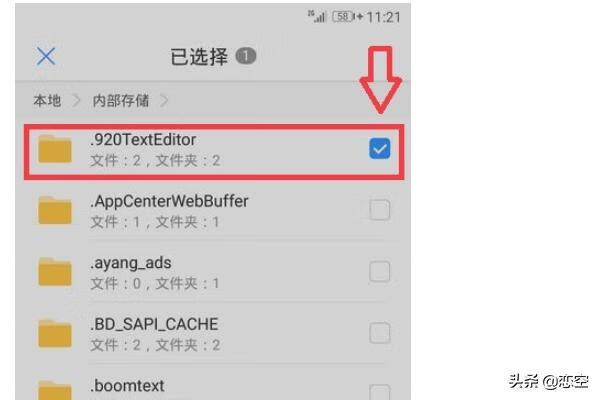The image size is (600, 400).
Task: Check the .AppCenterWebBuffer folder checkbox
Action: point(380,210)
